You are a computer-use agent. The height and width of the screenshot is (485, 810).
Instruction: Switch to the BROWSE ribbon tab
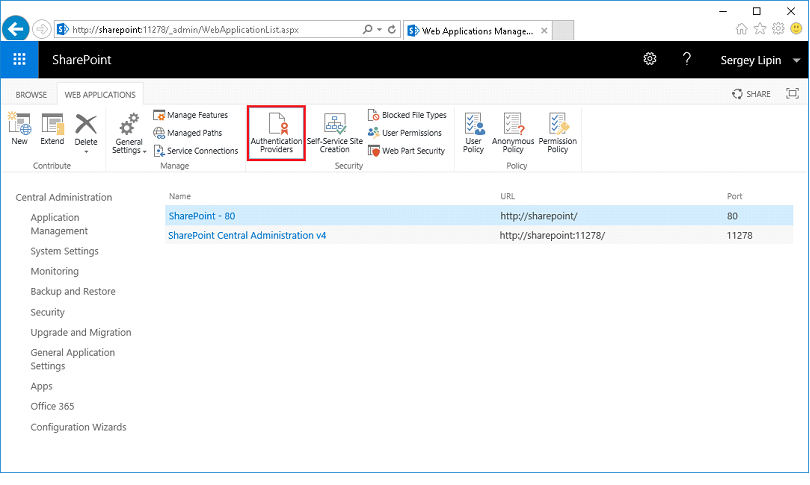click(x=31, y=94)
